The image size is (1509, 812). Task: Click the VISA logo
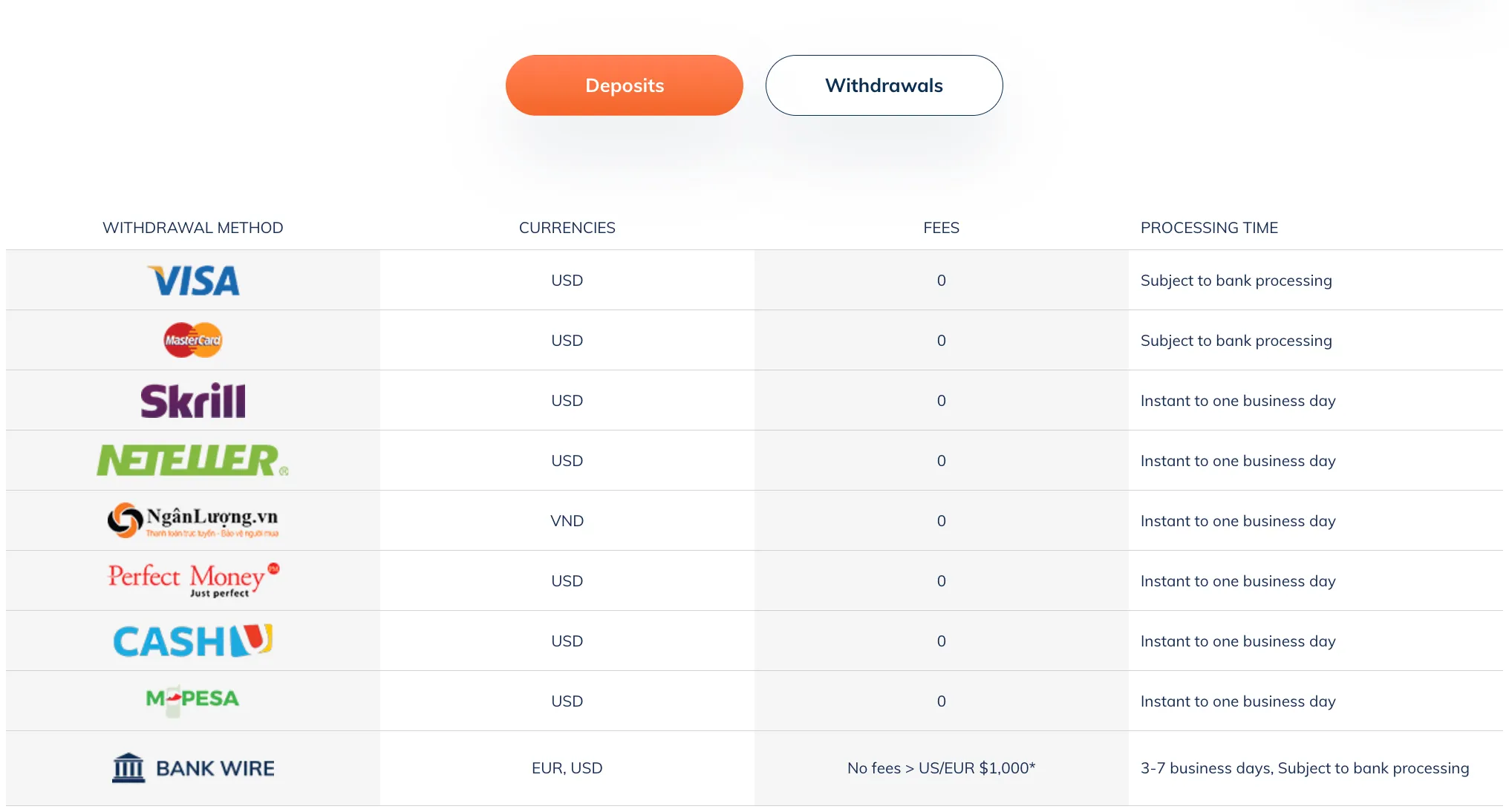pos(193,281)
